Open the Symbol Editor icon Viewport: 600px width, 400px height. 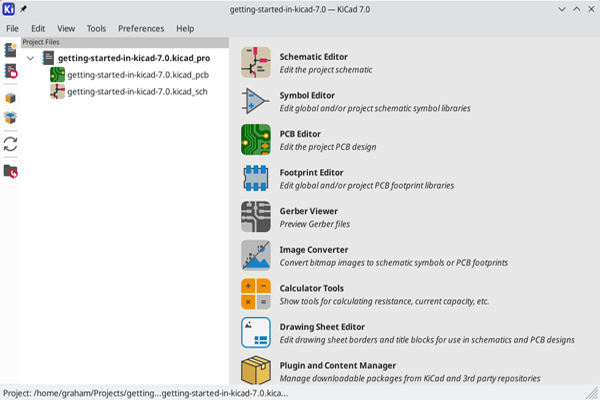coord(256,101)
